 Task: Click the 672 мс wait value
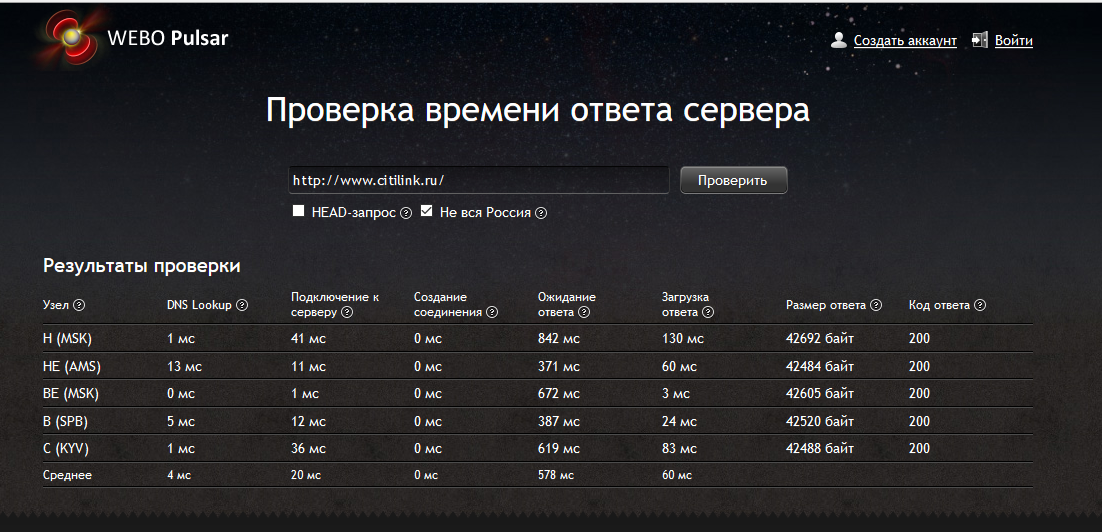tap(559, 394)
